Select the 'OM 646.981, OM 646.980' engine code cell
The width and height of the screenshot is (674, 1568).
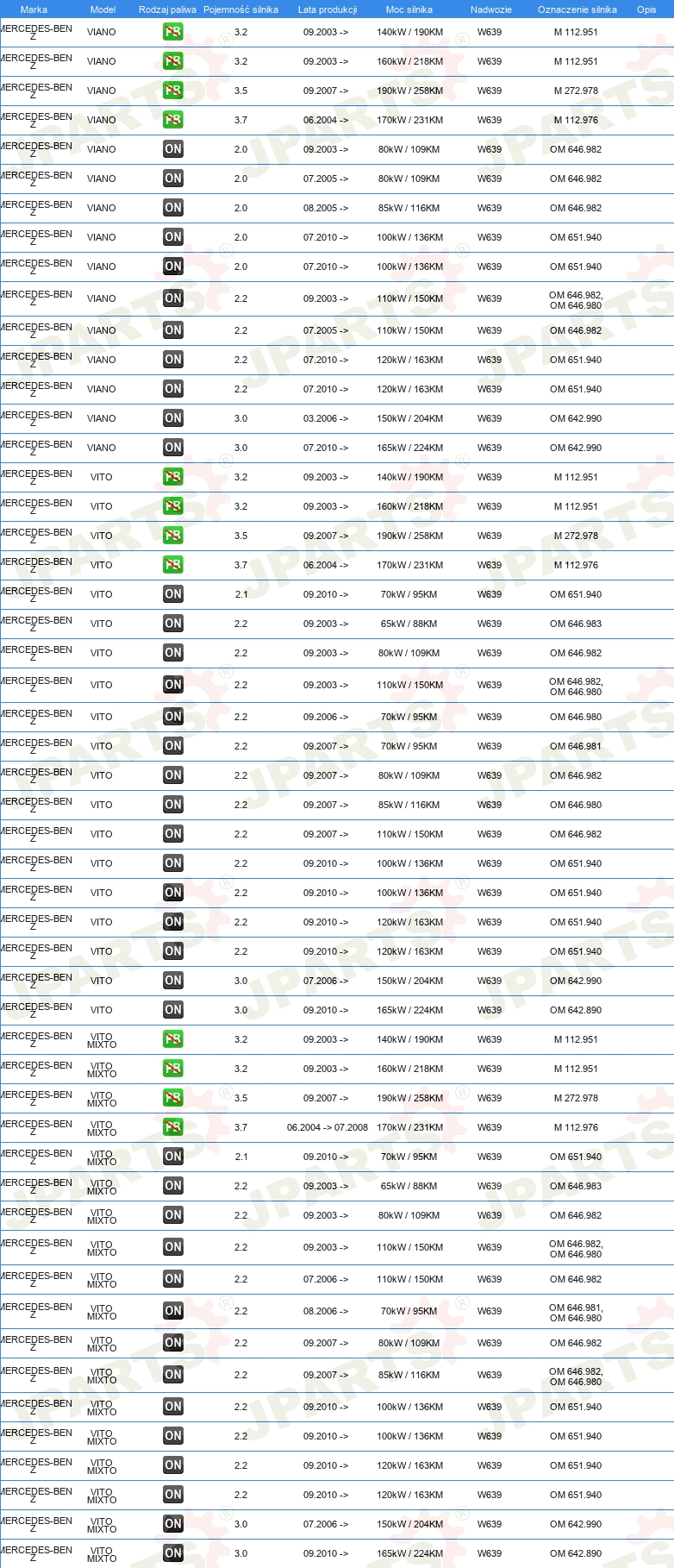pos(576,1313)
